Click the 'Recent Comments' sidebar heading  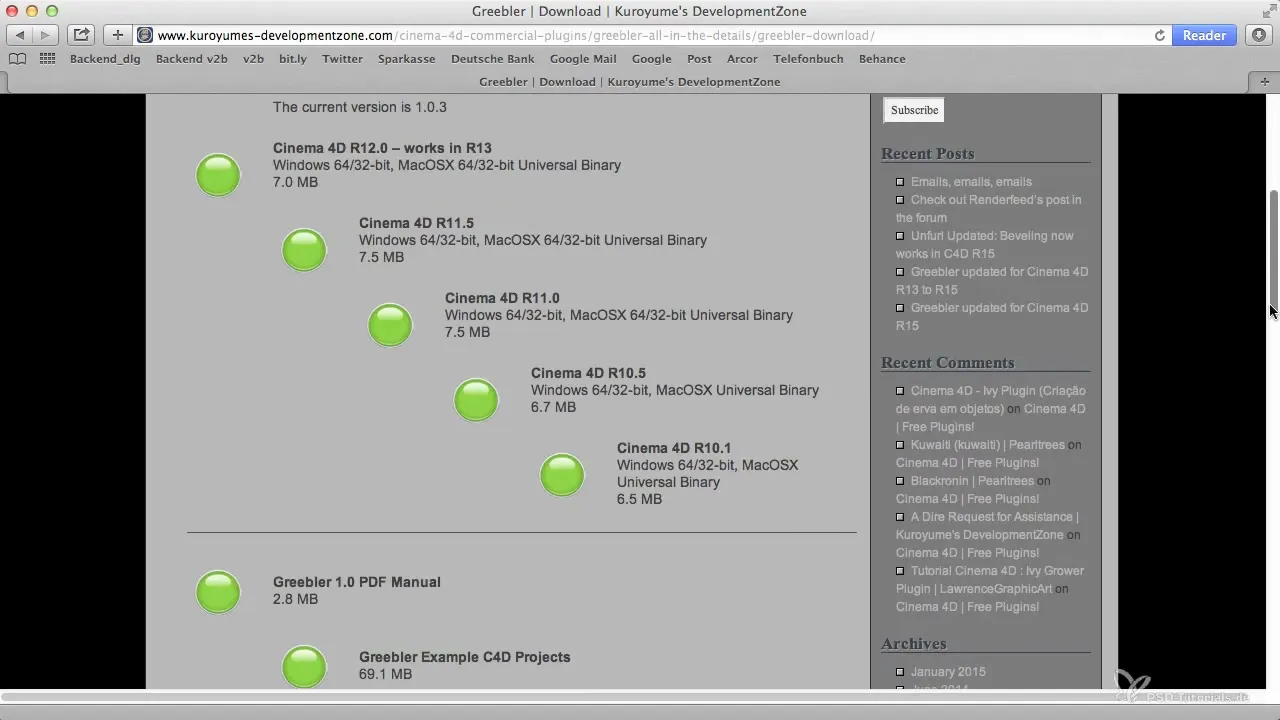(947, 363)
